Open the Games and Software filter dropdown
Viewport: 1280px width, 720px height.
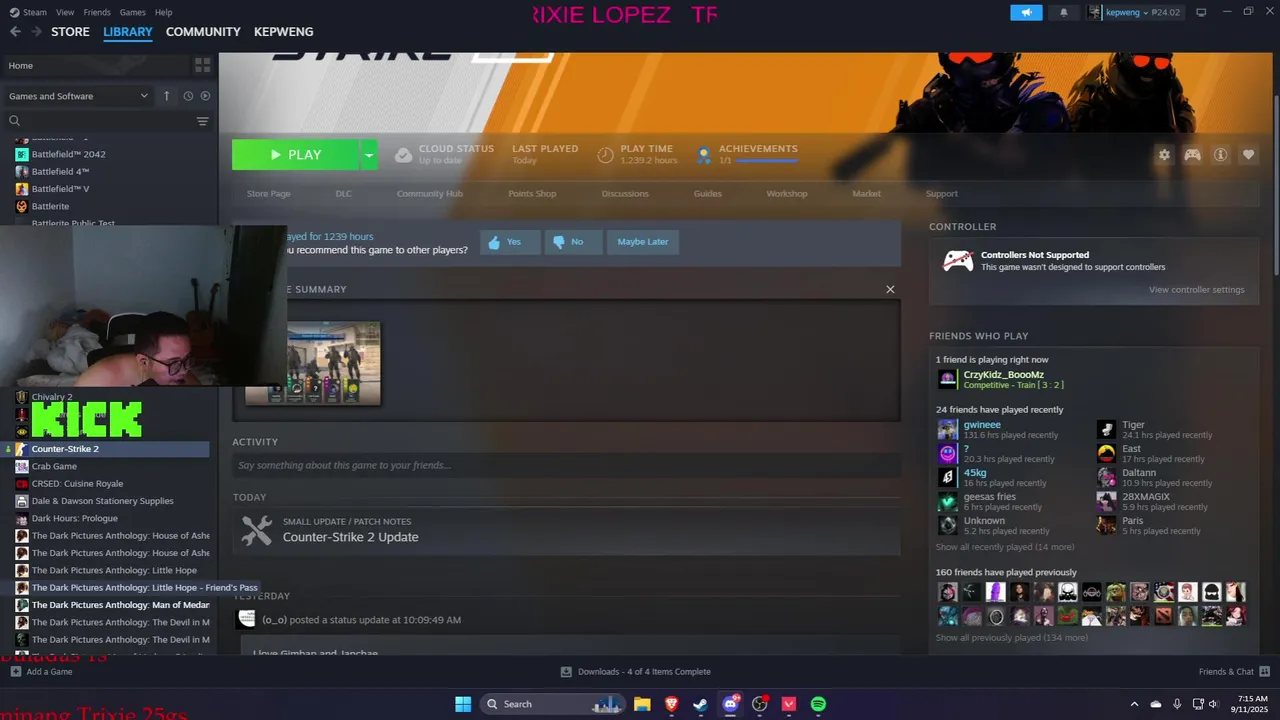(78, 96)
